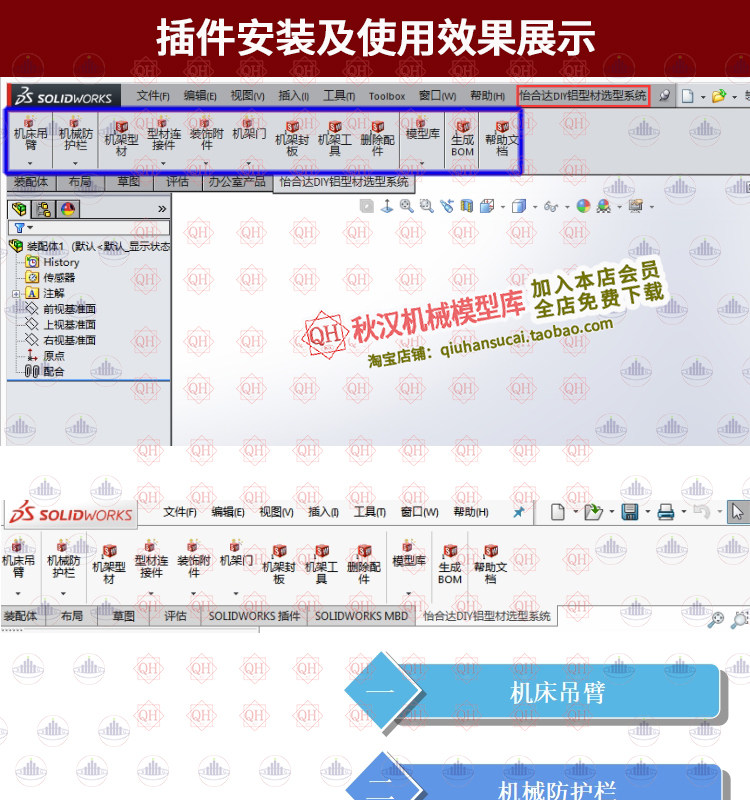Click the 机床吊臂 blue banner button
750x800 pixels.
[557, 692]
